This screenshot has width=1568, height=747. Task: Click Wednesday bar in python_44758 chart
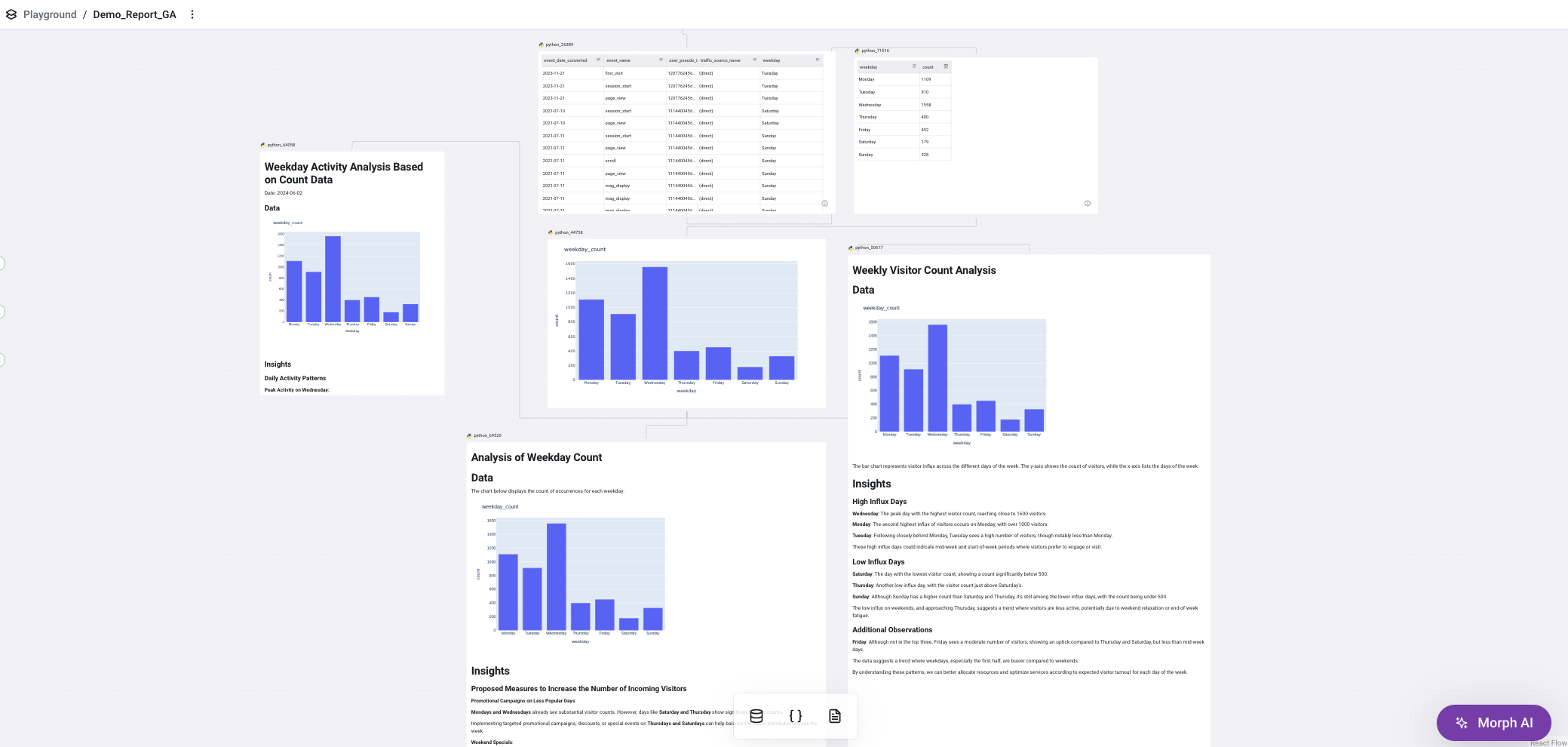655,323
